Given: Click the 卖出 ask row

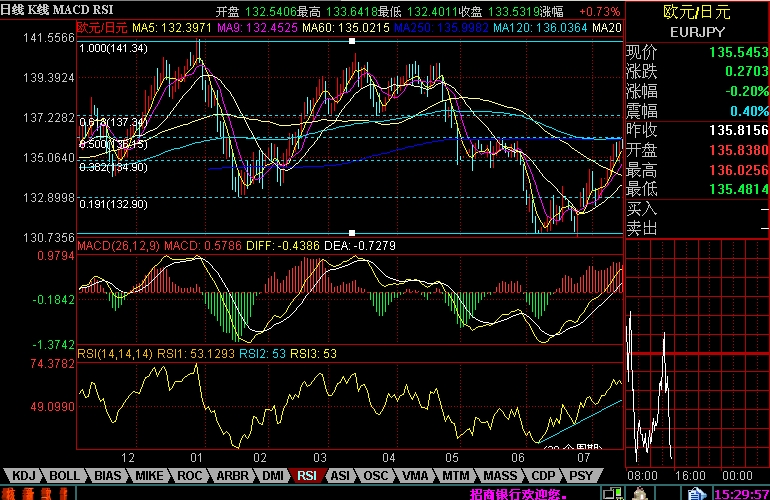Looking at the screenshot, I should click(x=697, y=228).
